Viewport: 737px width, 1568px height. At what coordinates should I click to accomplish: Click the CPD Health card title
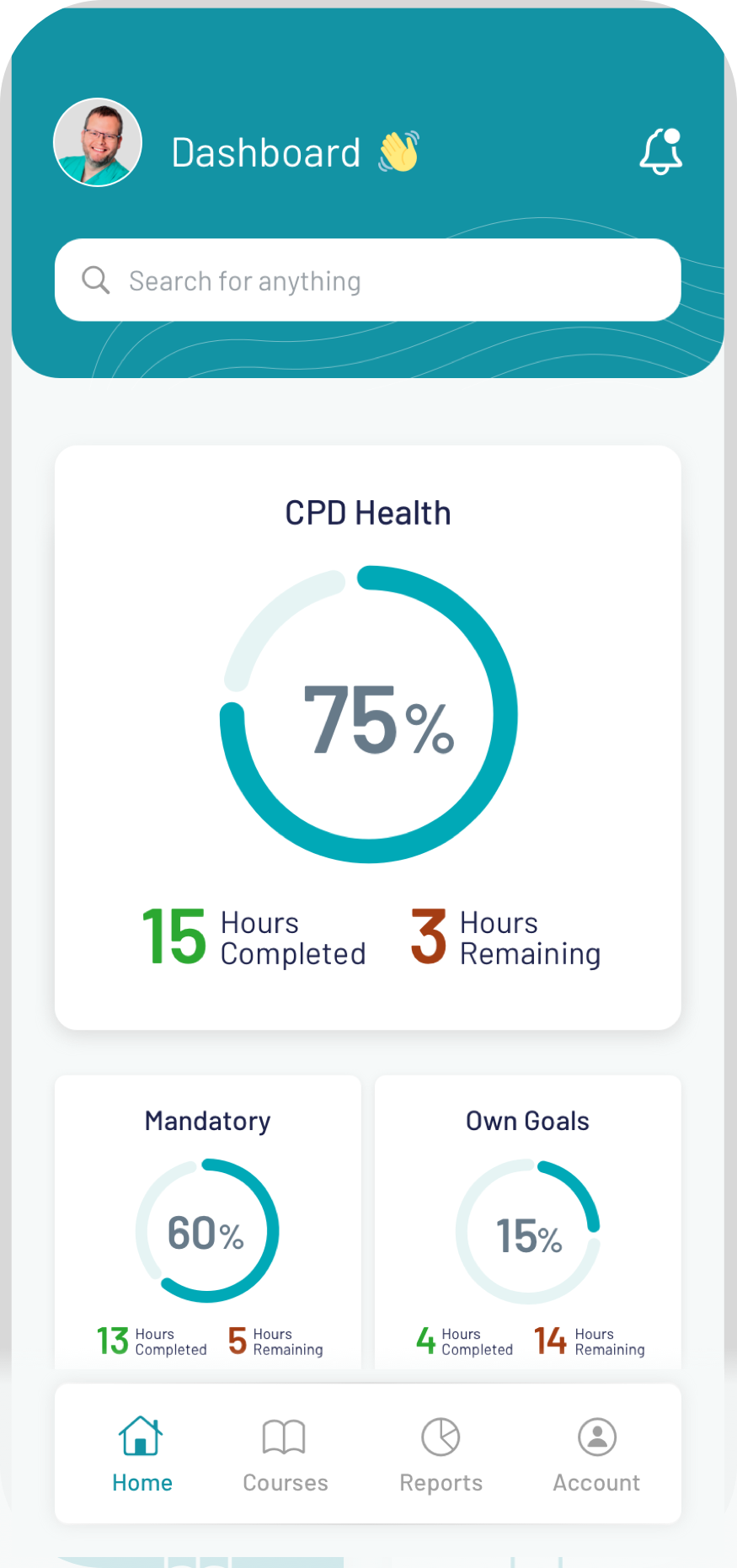(368, 513)
